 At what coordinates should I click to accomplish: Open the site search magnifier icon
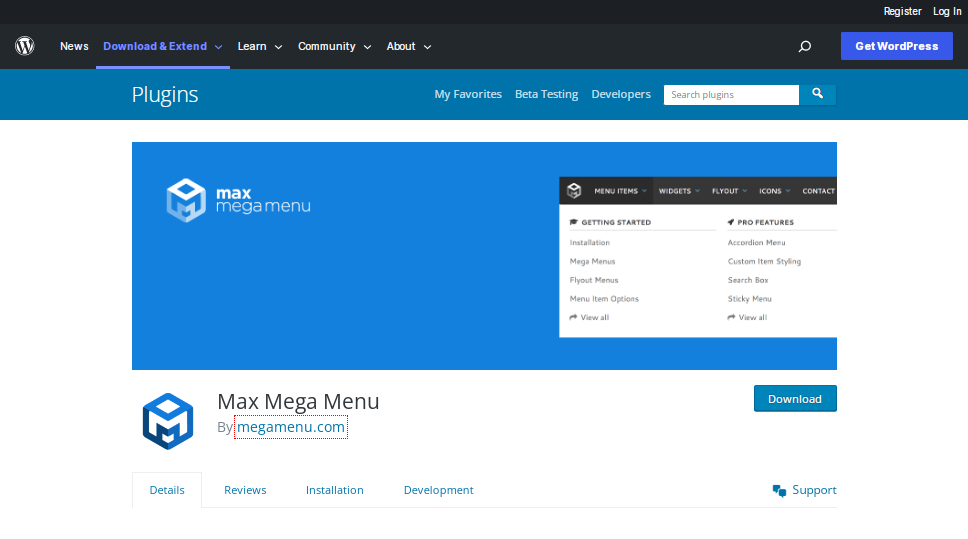pos(804,46)
